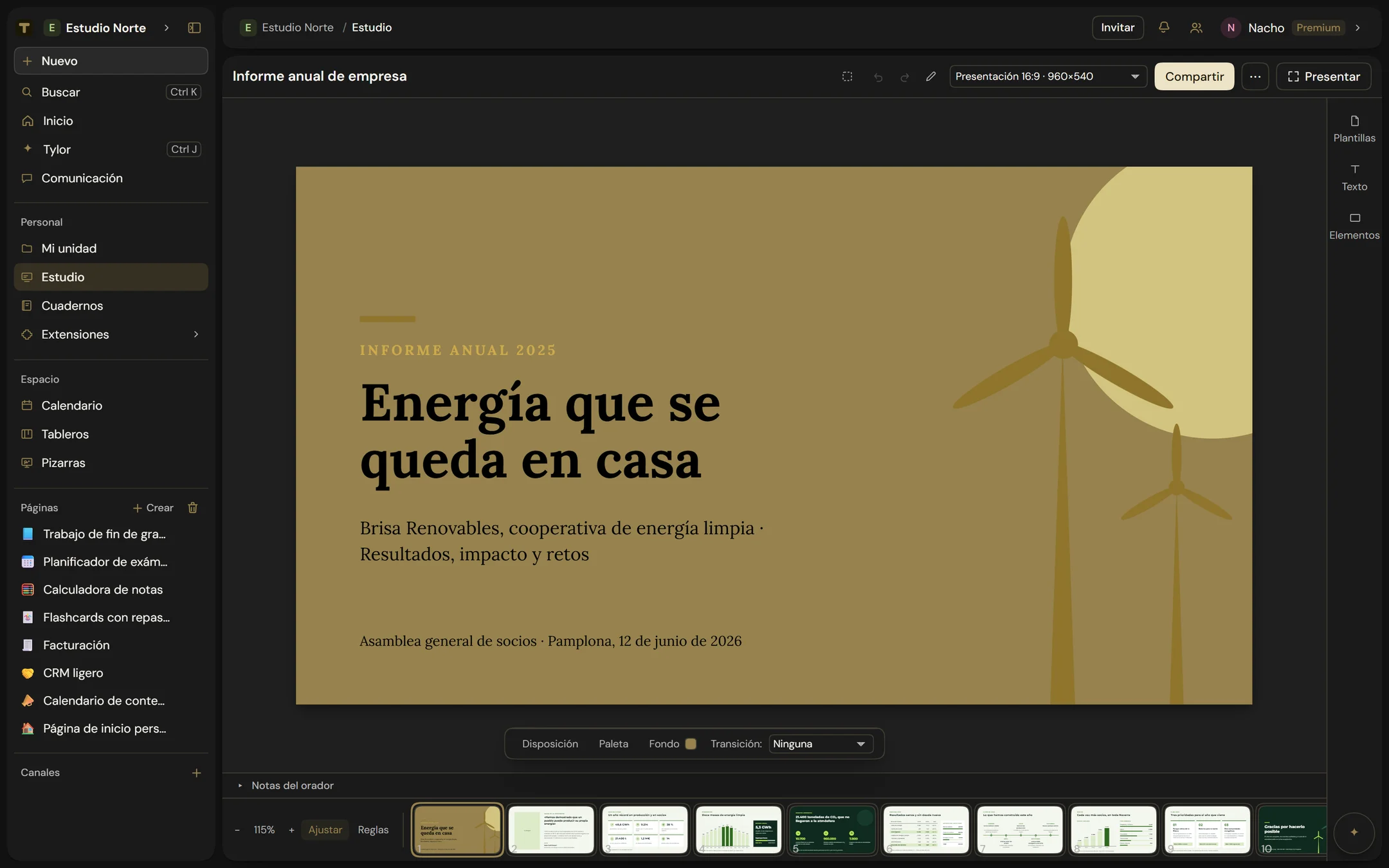Click the Compartir button
Viewport: 1389px width, 868px height.
(x=1194, y=77)
